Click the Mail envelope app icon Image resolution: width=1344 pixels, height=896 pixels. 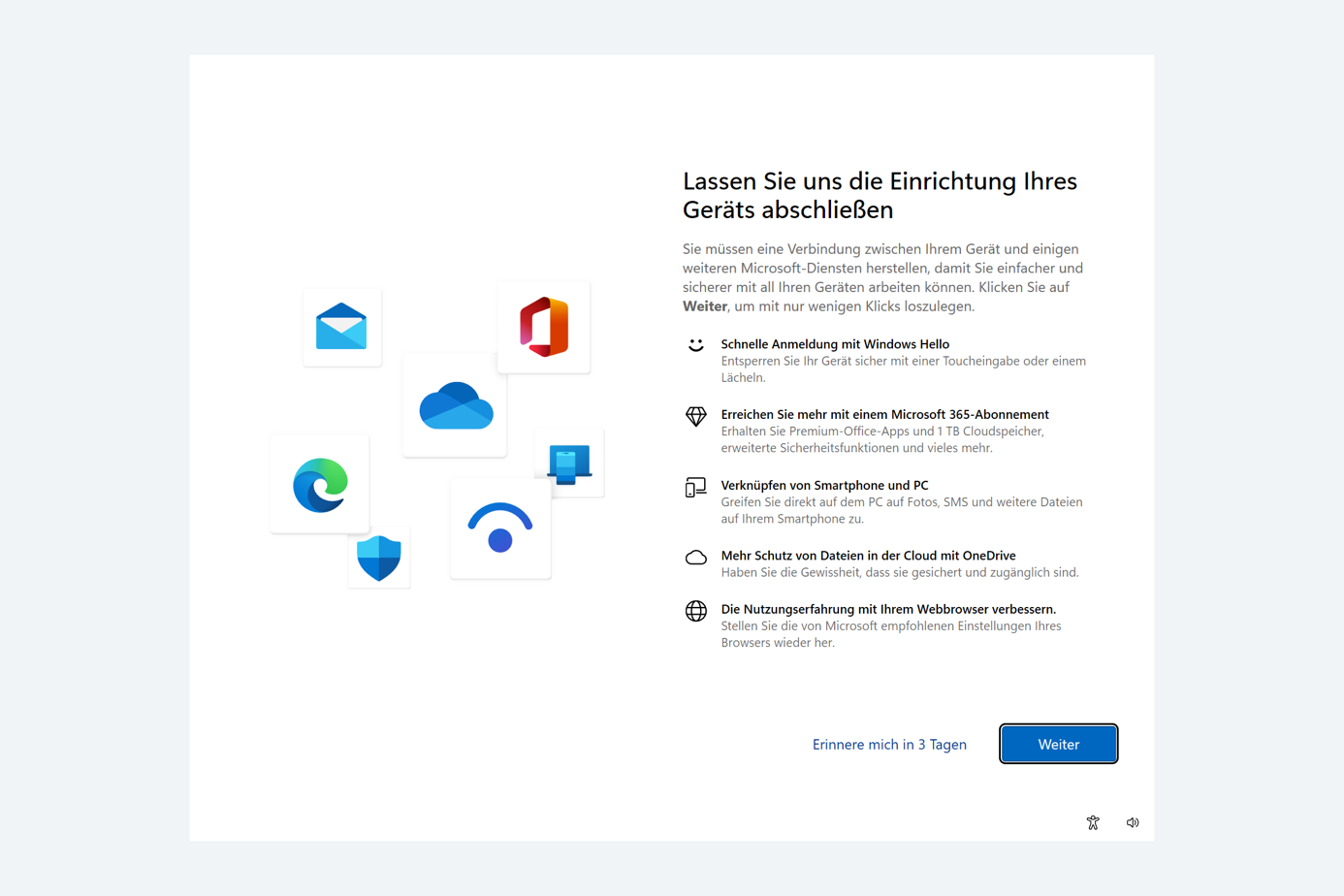341,327
